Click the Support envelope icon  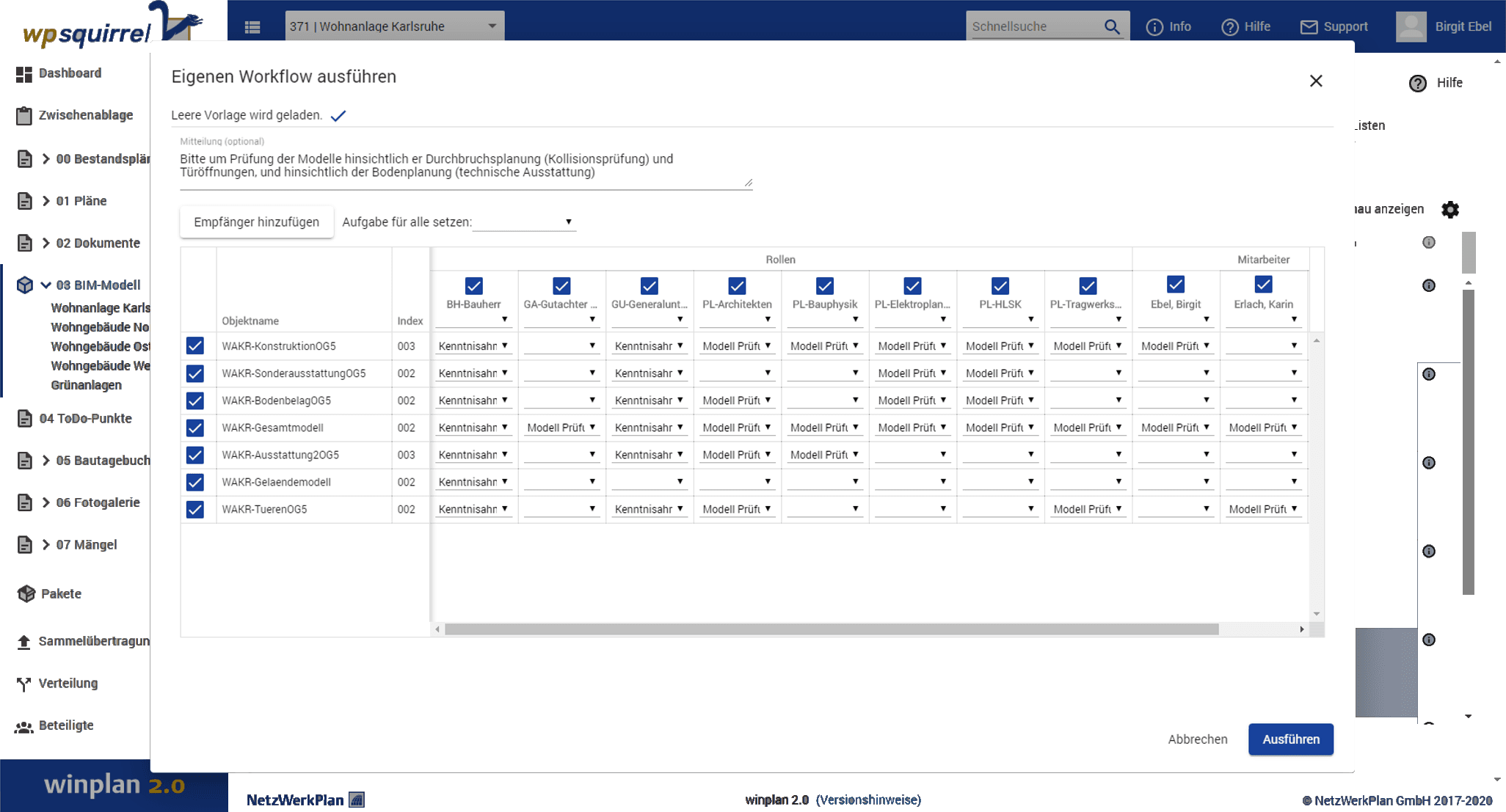click(x=1309, y=27)
